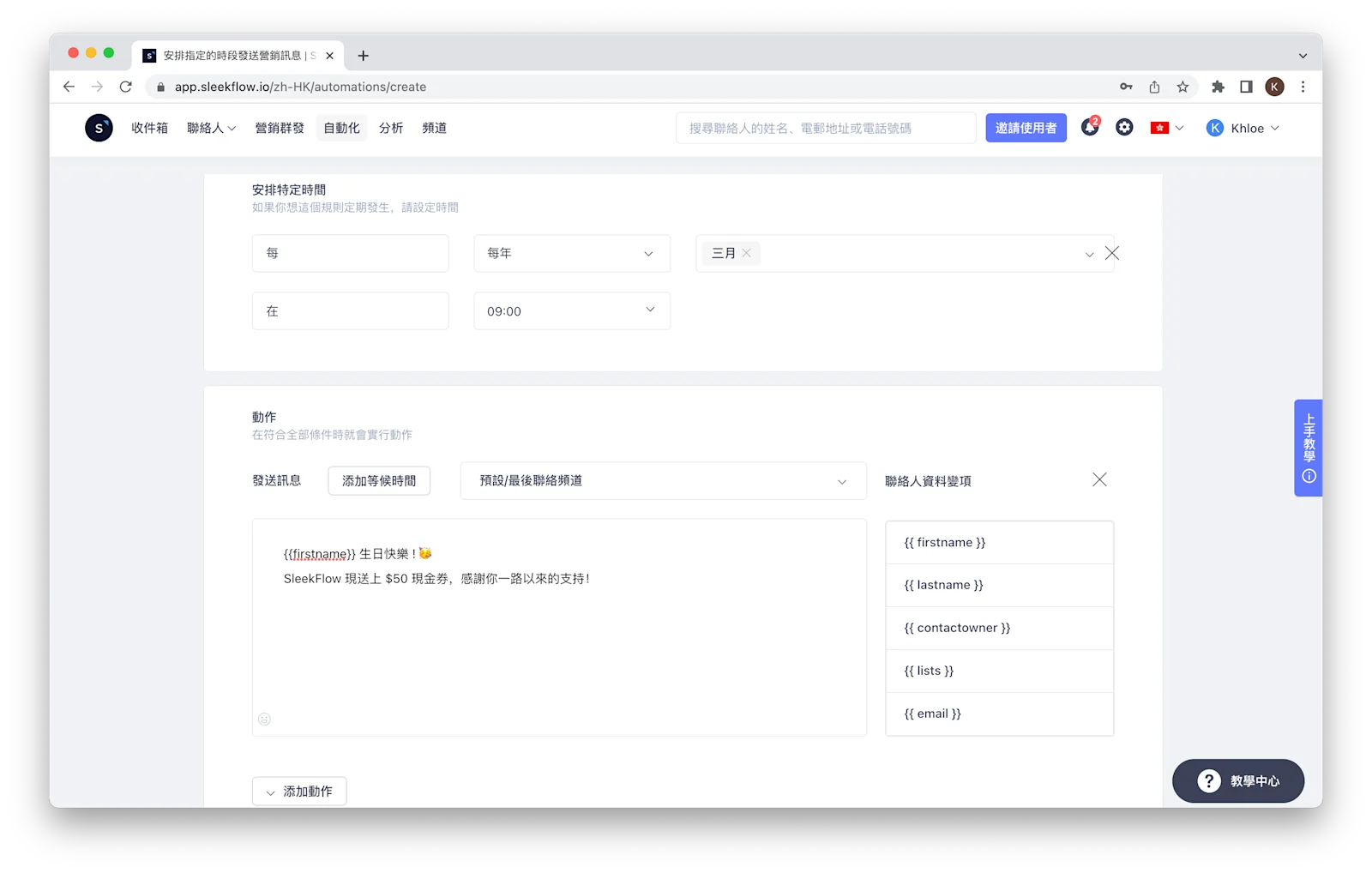The width and height of the screenshot is (1372, 873).
Task: Click the 發送訊息 label
Action: (x=276, y=480)
